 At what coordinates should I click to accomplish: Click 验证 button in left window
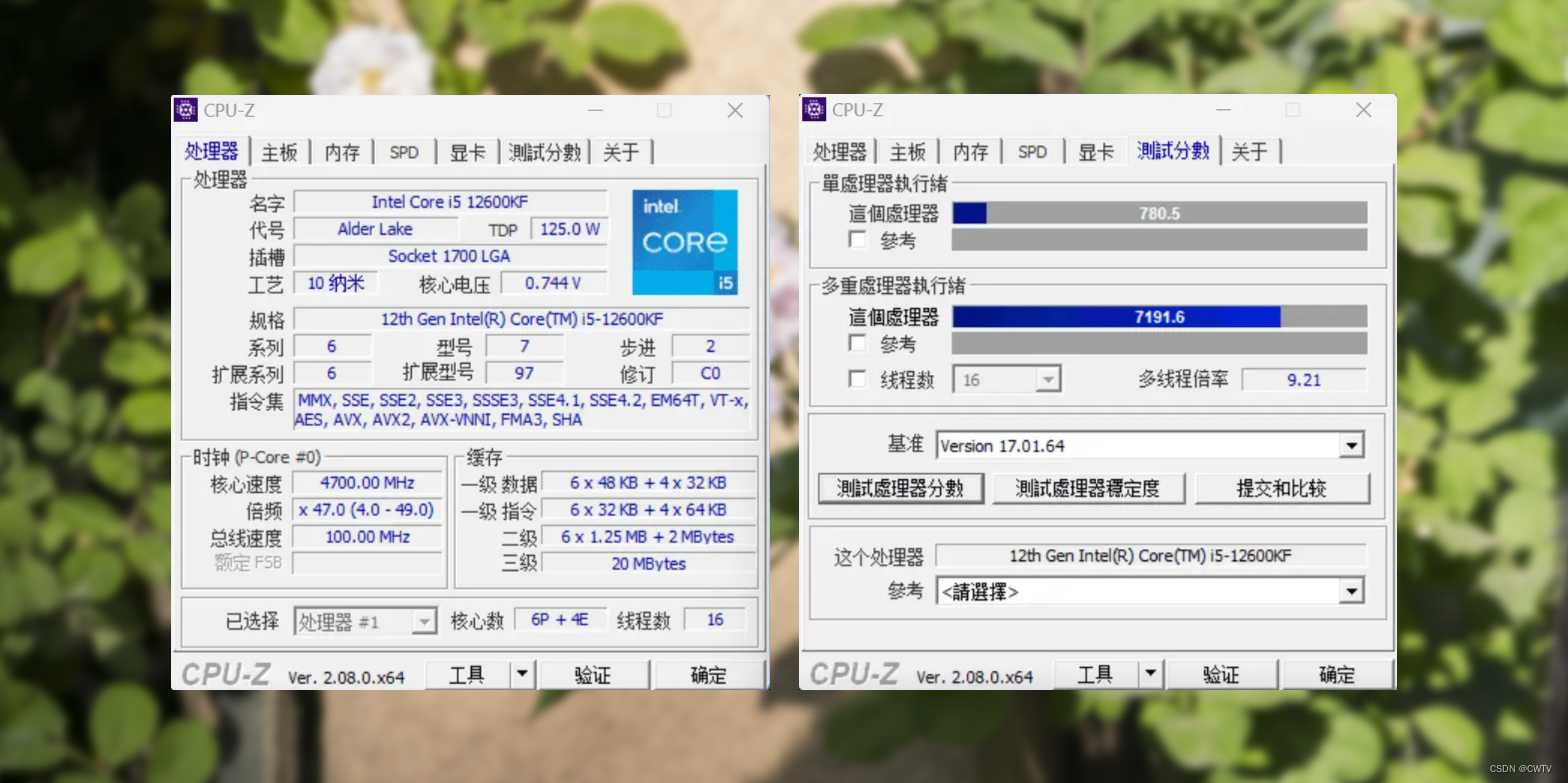[593, 675]
